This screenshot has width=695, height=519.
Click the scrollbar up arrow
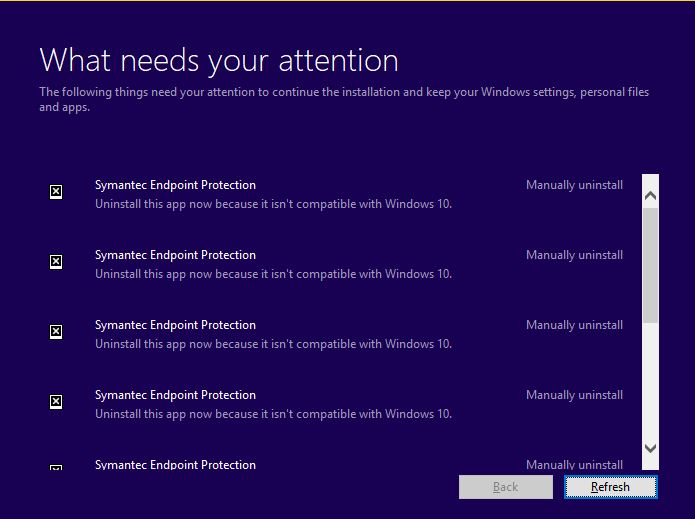tap(650, 195)
